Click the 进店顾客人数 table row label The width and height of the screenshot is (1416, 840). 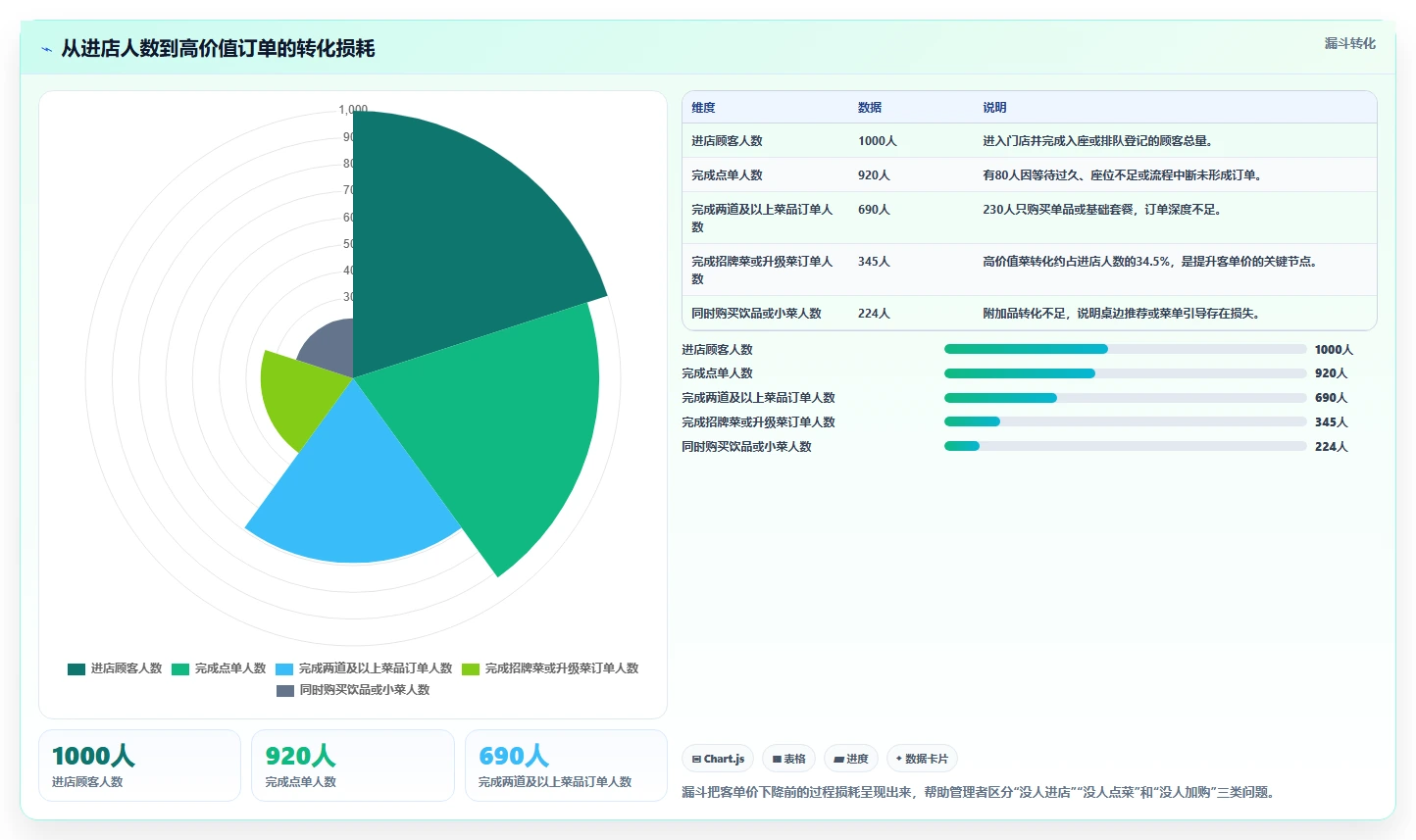(727, 141)
